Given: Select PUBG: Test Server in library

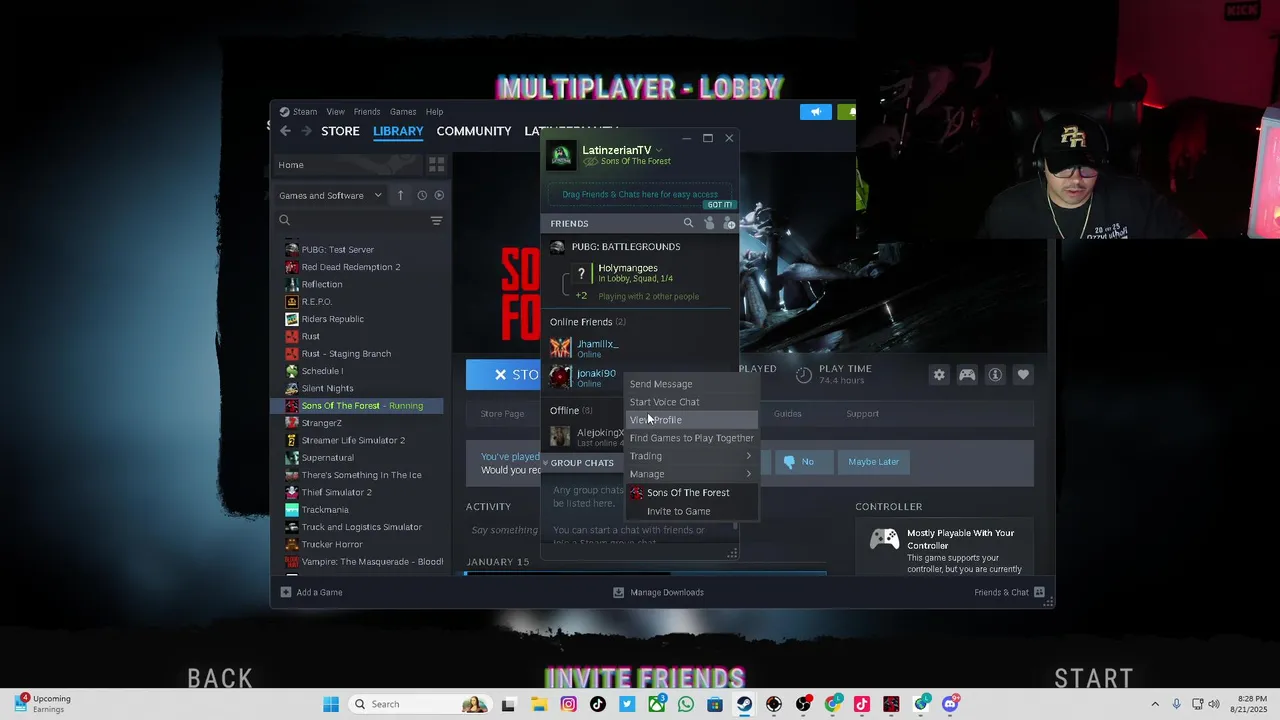Looking at the screenshot, I should (337, 249).
